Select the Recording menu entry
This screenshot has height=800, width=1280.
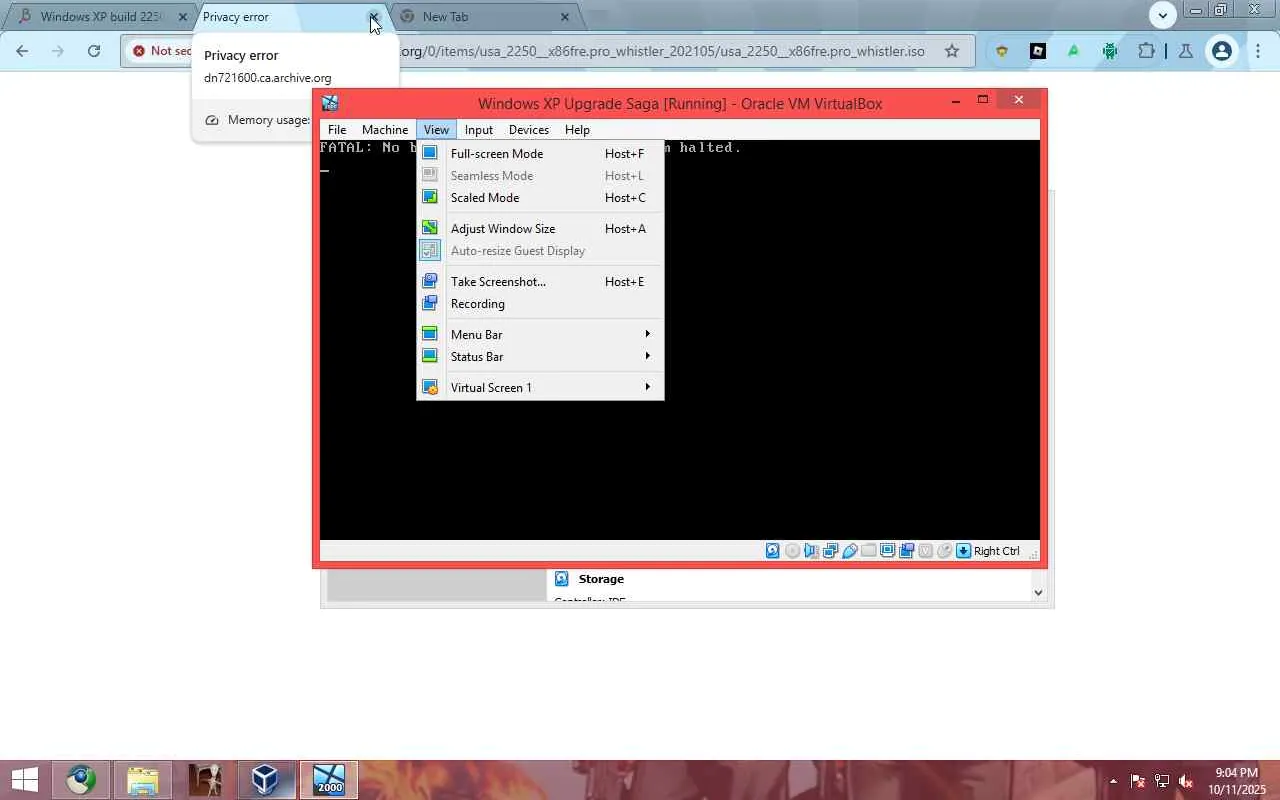[540, 304]
